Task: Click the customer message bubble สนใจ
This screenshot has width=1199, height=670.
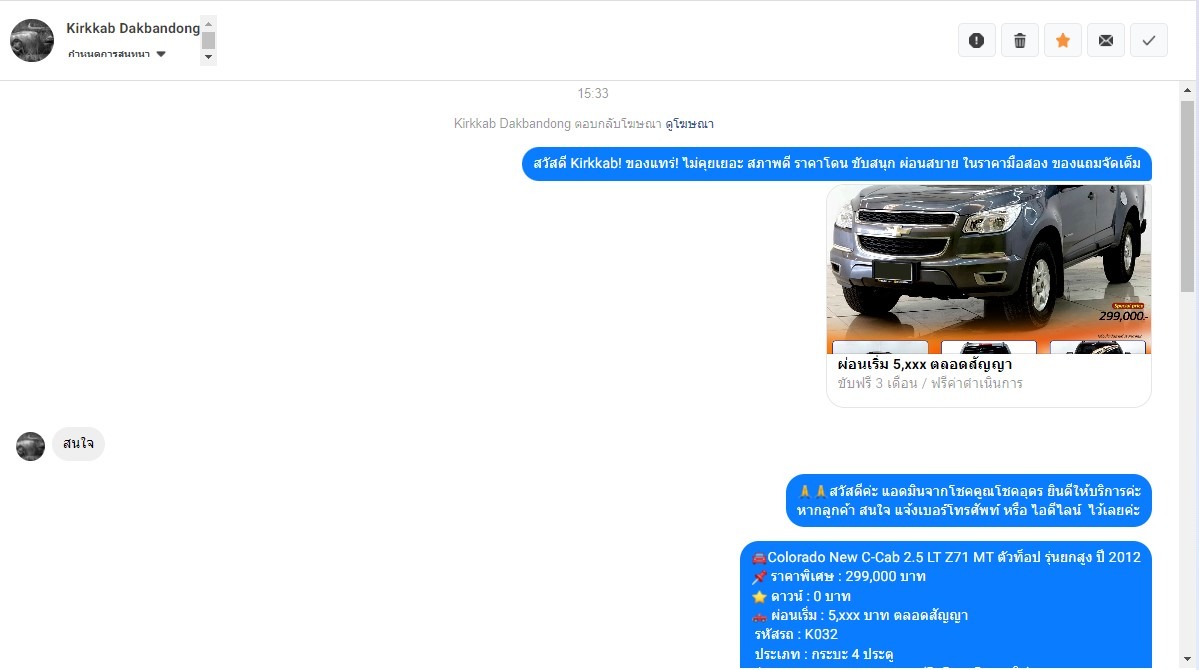Action: tap(78, 444)
